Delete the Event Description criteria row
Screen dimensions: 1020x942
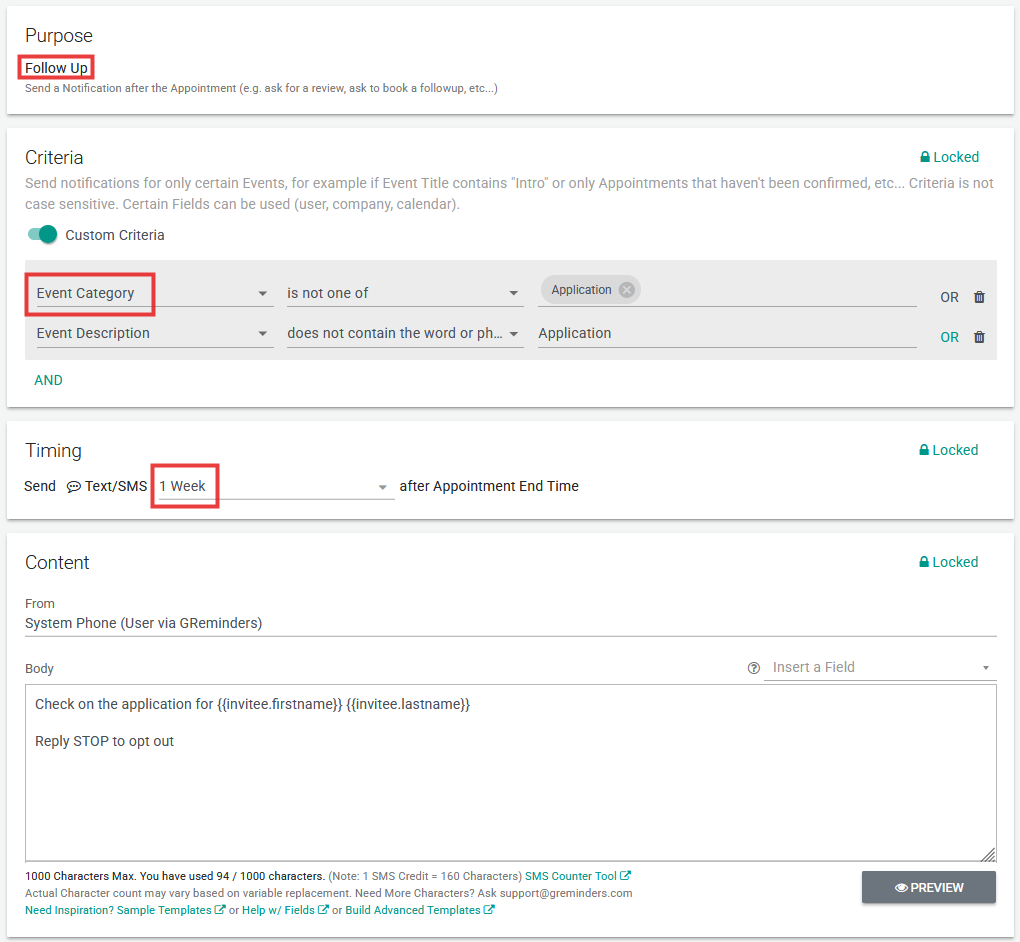(979, 337)
